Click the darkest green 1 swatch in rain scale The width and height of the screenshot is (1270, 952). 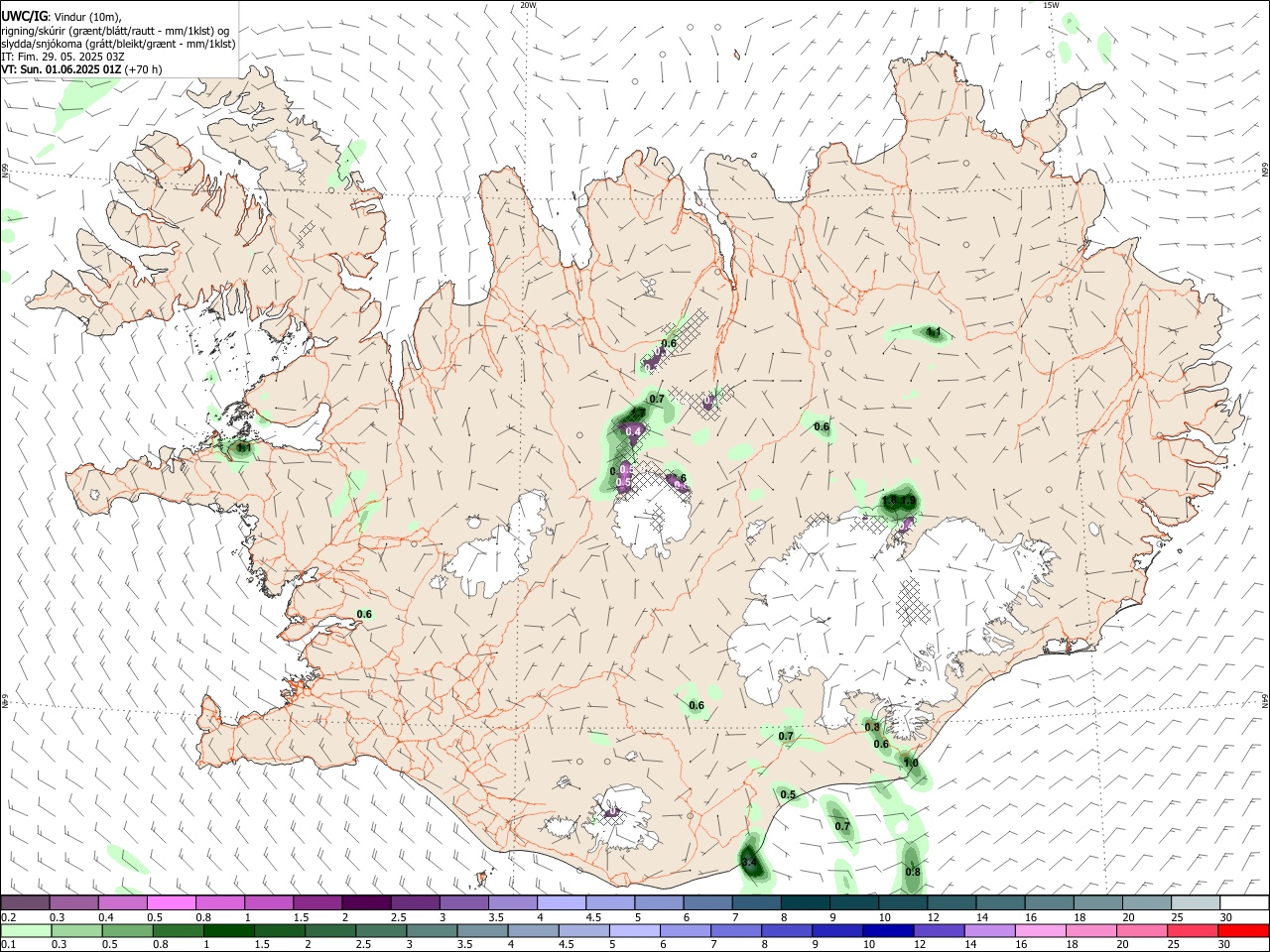pos(228,931)
